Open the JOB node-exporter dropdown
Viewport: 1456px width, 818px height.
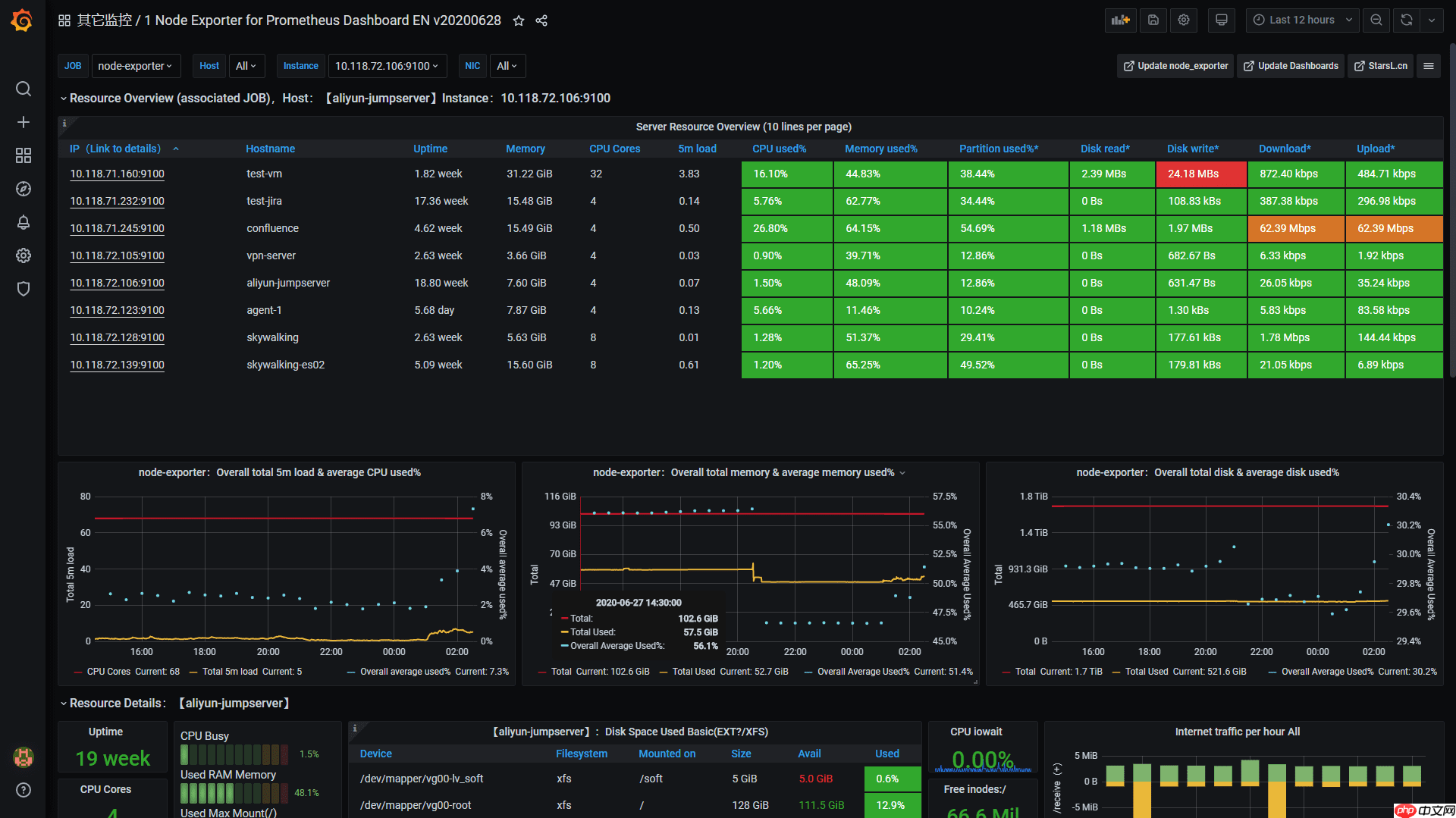pyautogui.click(x=135, y=66)
